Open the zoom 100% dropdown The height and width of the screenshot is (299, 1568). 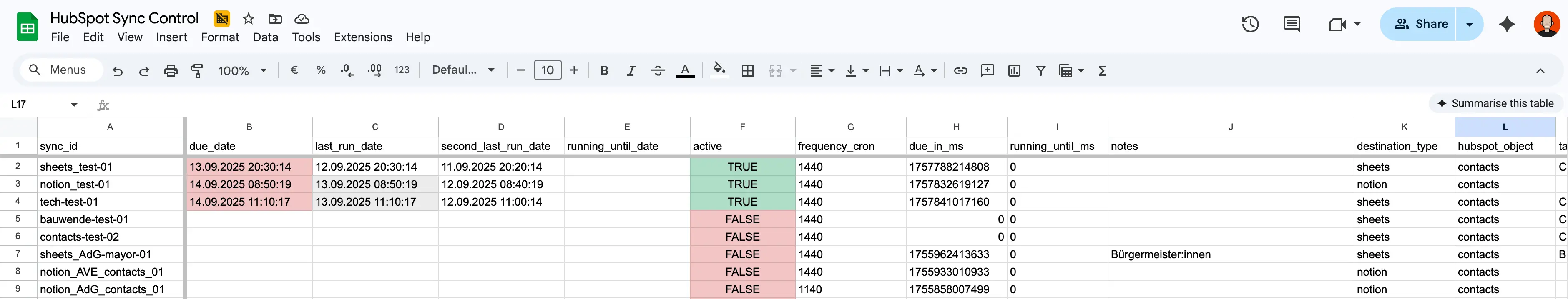coord(242,70)
